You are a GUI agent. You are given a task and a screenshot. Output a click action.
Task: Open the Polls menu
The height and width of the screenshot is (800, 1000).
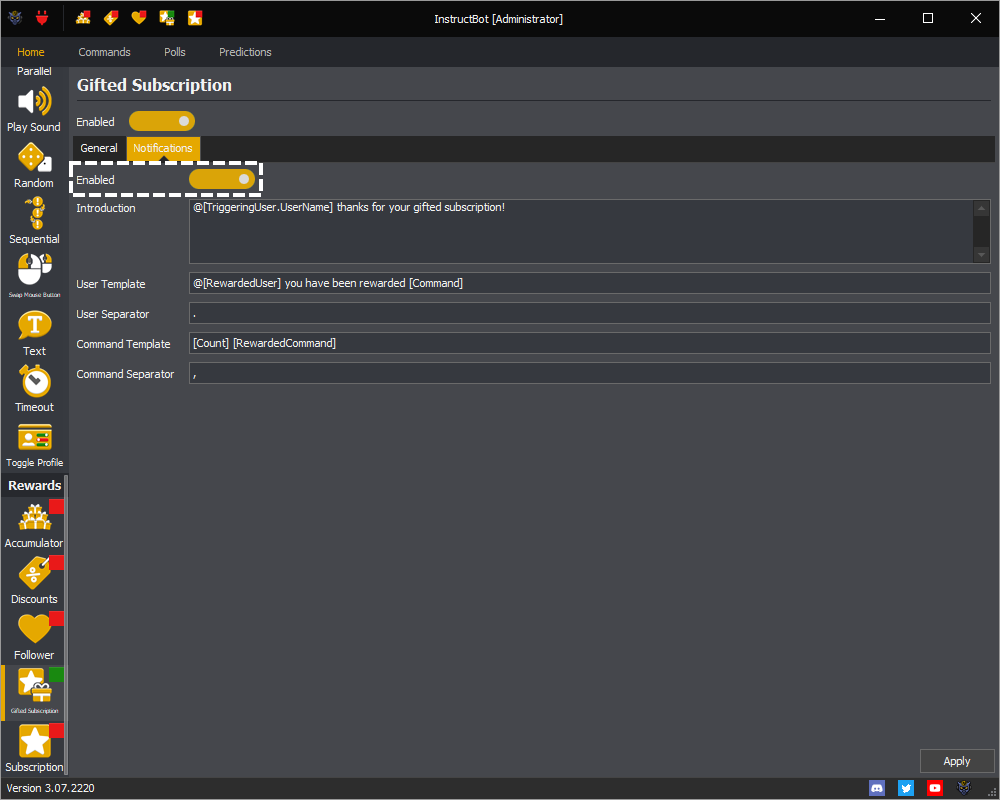tap(175, 52)
